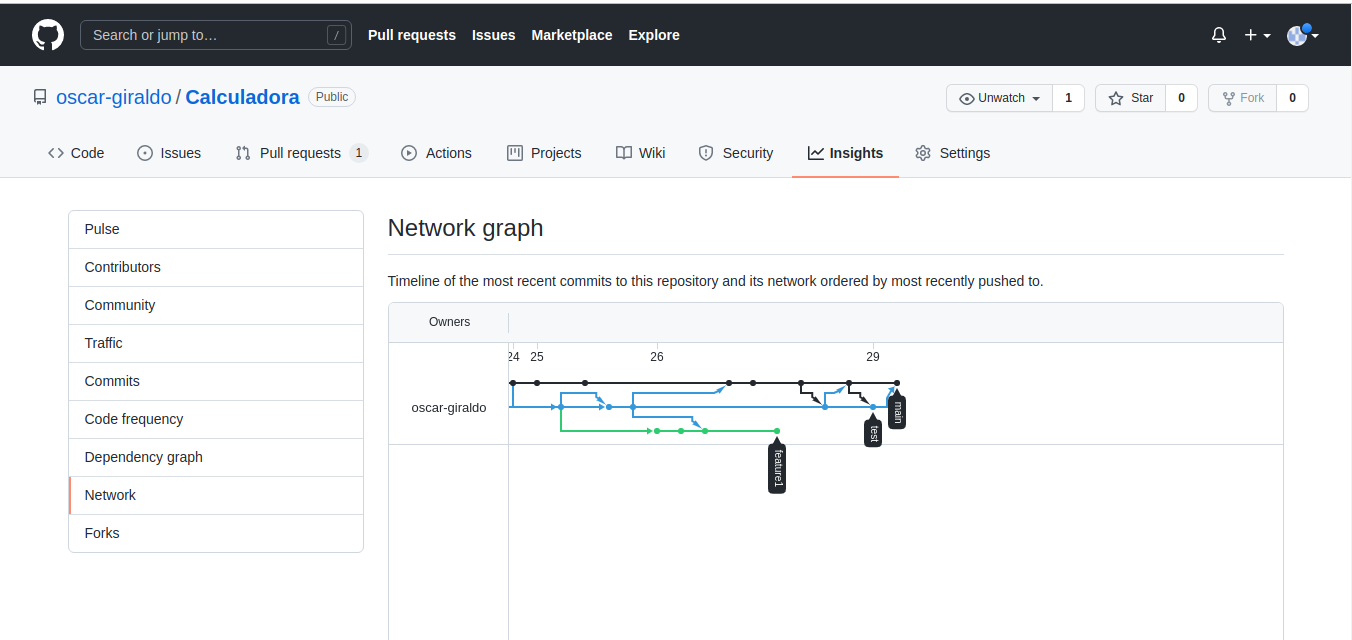The image size is (1352, 640).
Task: Click the oscar-giraldo owner label in graph
Action: [449, 408]
